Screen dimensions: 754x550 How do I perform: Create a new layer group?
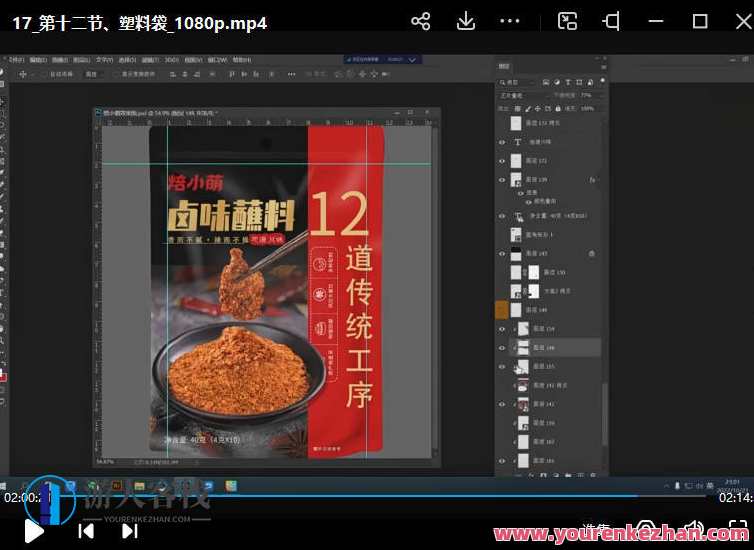[568, 475]
